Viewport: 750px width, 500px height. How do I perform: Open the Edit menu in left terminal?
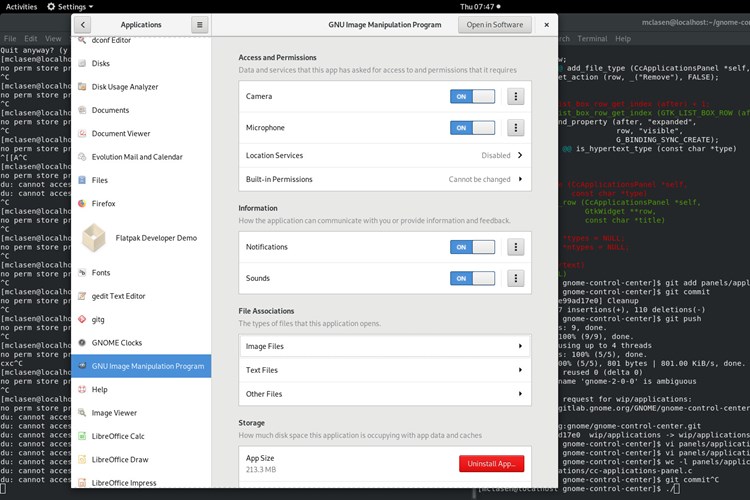[31, 39]
